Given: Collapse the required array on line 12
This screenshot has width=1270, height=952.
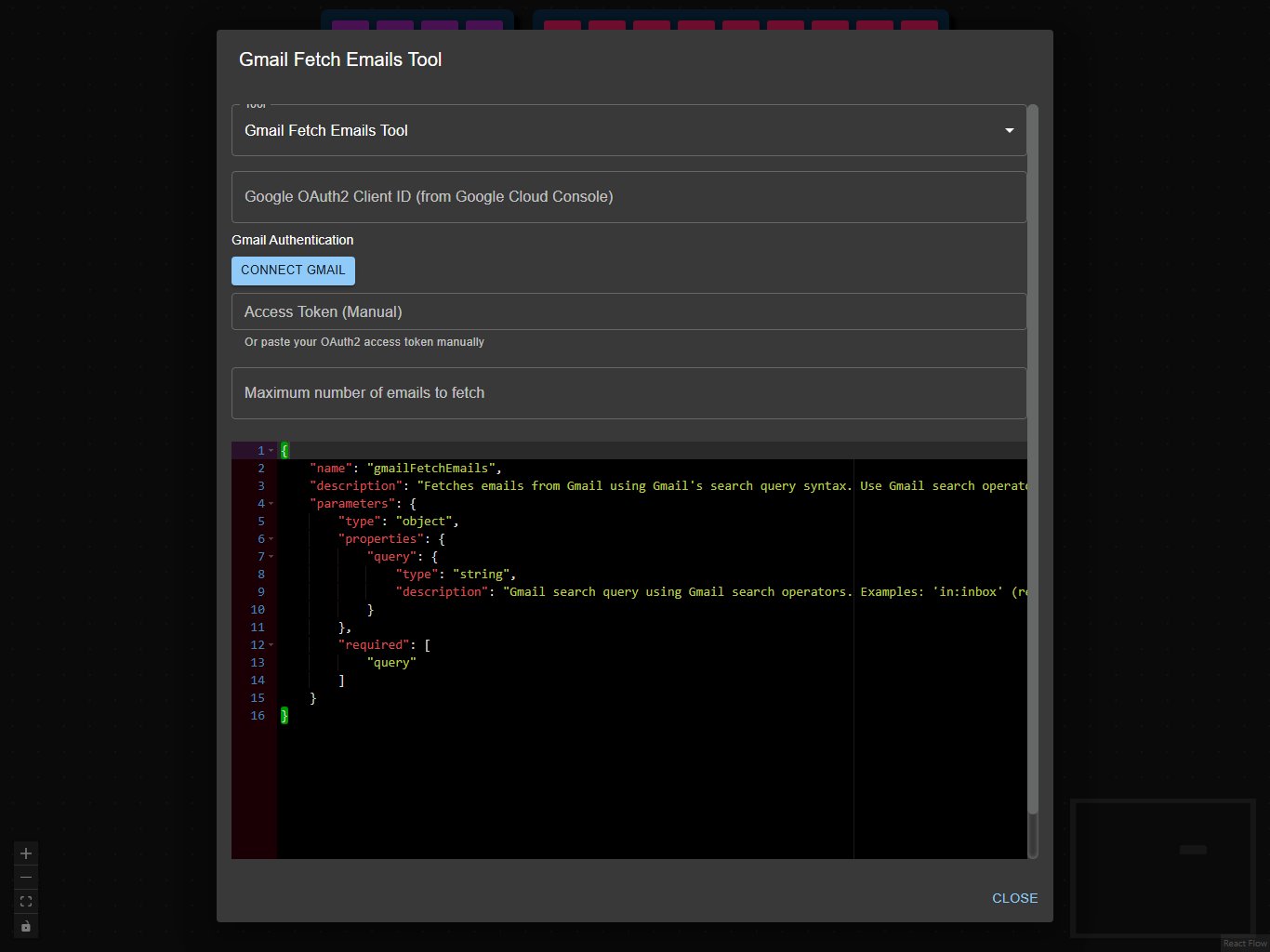Looking at the screenshot, I should coord(271,645).
